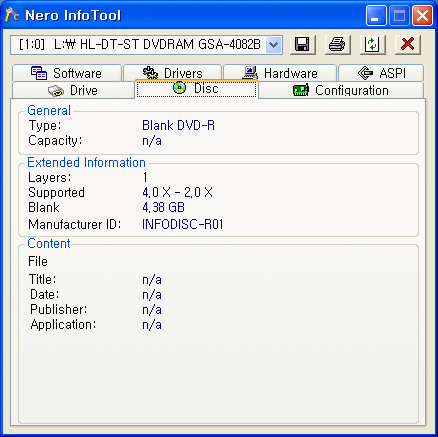Click the Capacity 'n/a' value
Image resolution: width=438 pixels, height=437 pixels.
(x=152, y=141)
